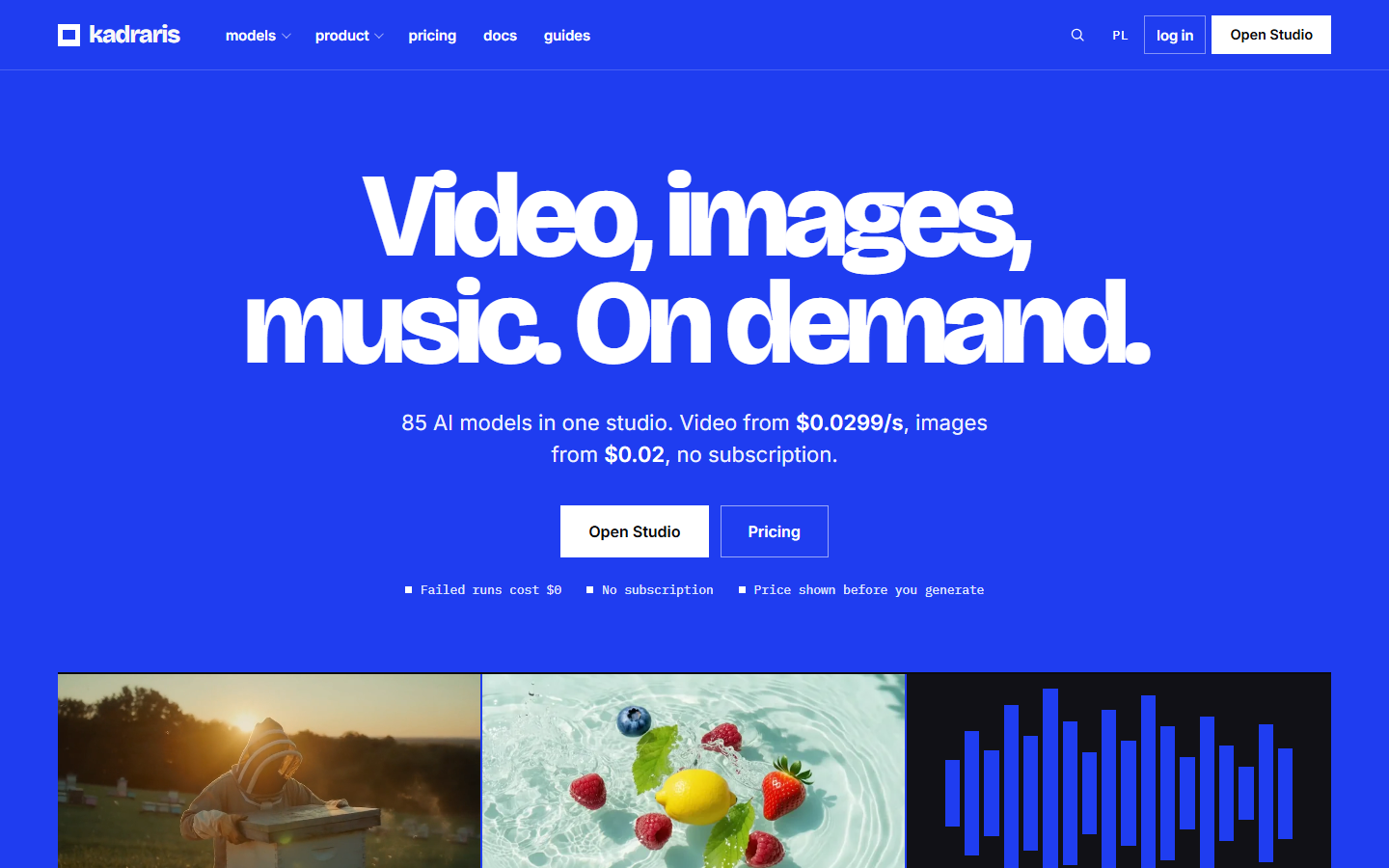Switch language with the PL link
This screenshot has height=868, width=1389.
point(1120,35)
